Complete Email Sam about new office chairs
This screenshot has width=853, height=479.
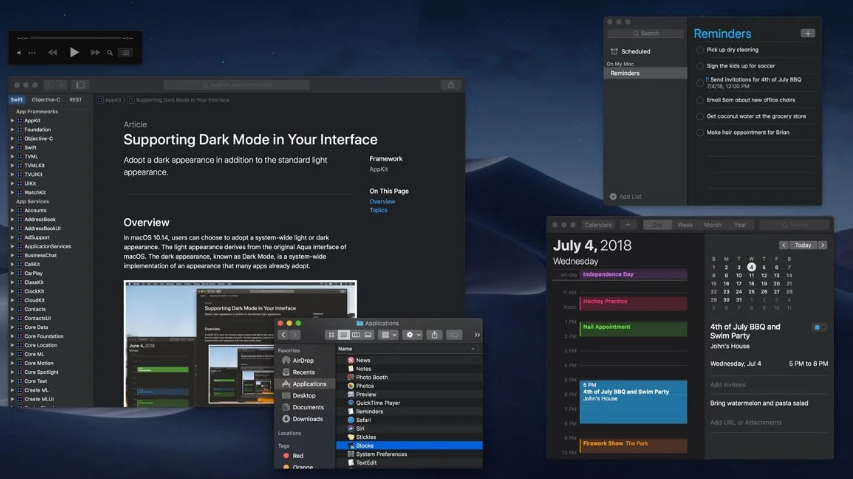700,100
